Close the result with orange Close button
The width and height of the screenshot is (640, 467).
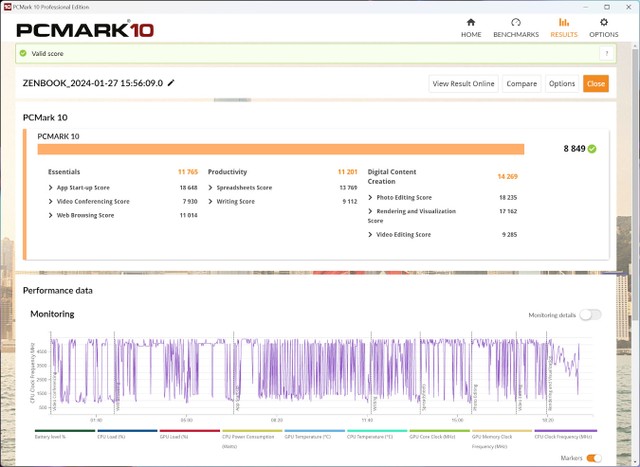596,84
